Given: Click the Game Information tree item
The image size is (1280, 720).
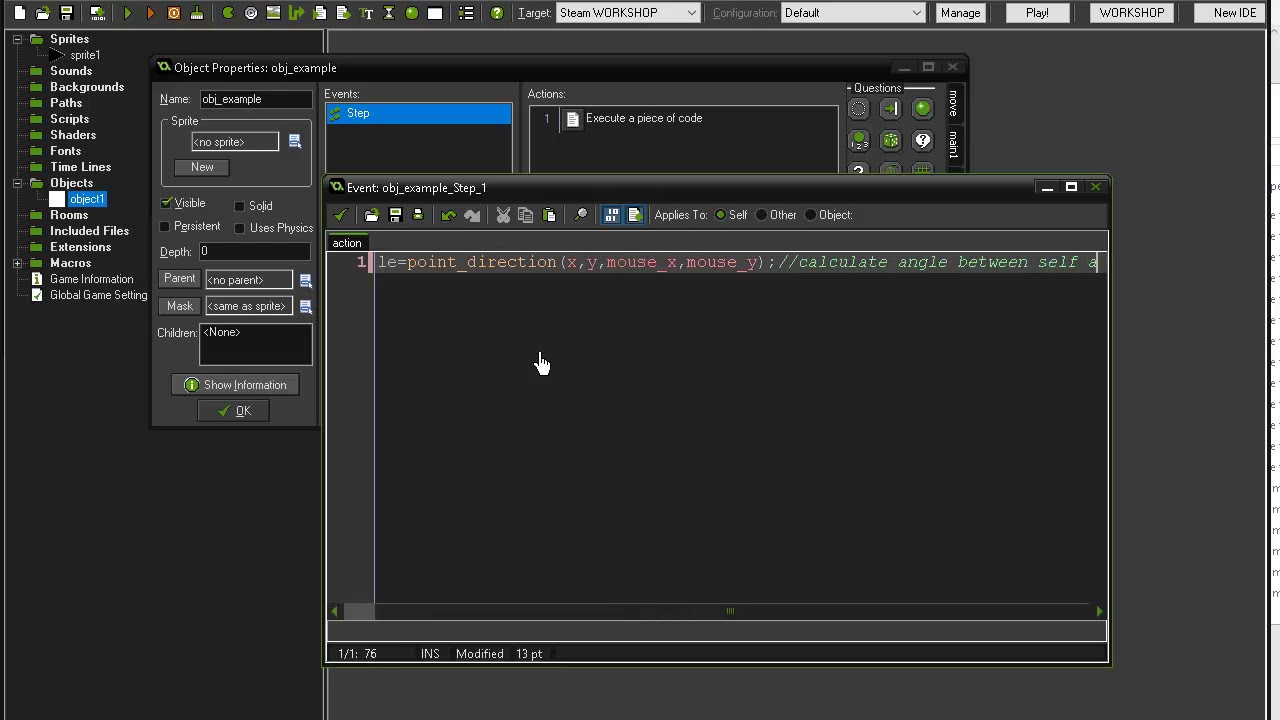Looking at the screenshot, I should [91, 279].
